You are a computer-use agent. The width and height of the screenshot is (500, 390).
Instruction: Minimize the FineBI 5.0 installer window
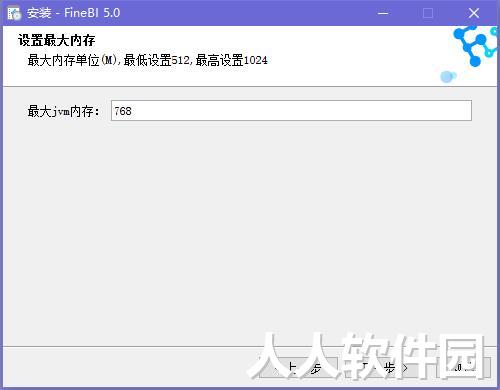(x=383, y=13)
